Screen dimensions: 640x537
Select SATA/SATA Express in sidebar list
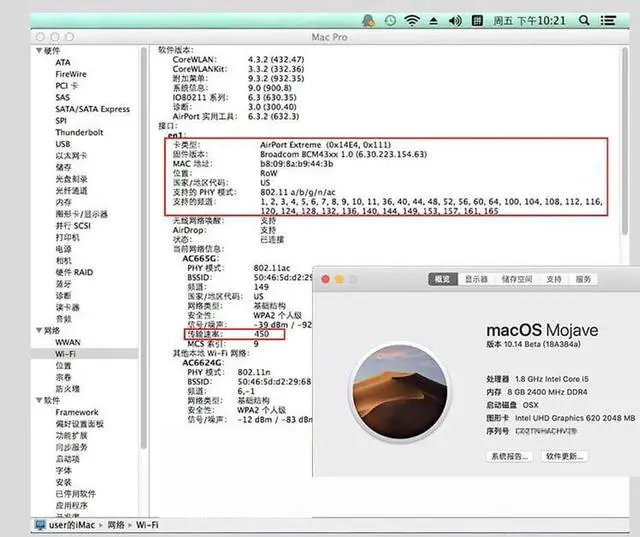(92, 109)
